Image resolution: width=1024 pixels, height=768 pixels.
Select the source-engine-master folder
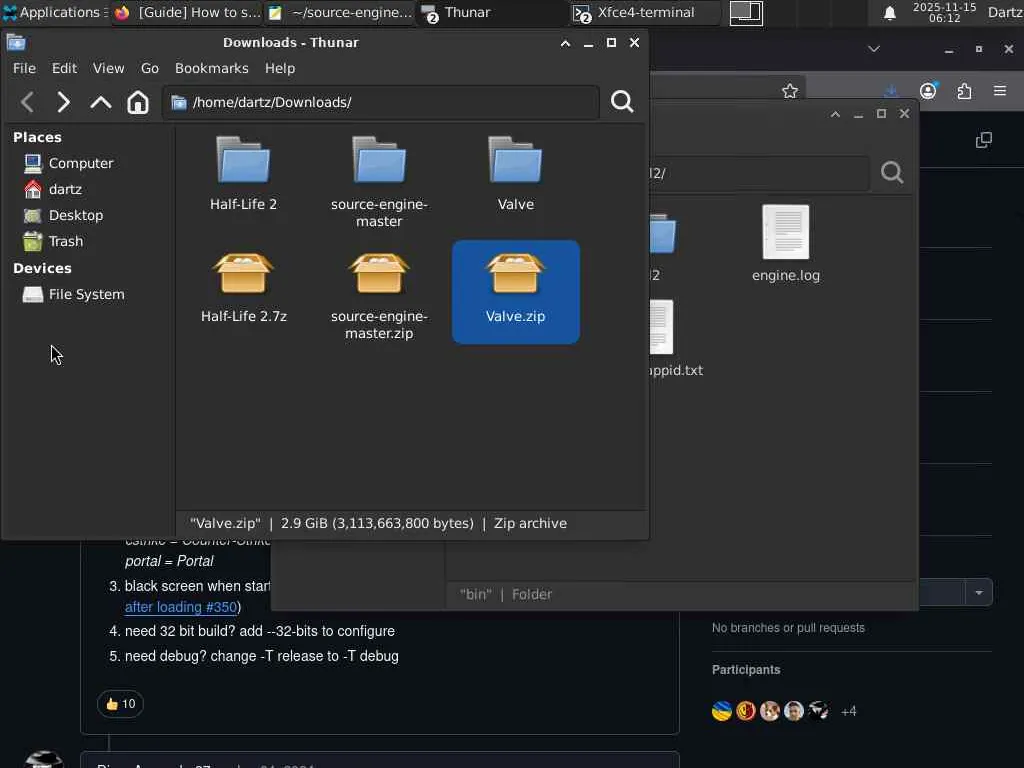379,160
